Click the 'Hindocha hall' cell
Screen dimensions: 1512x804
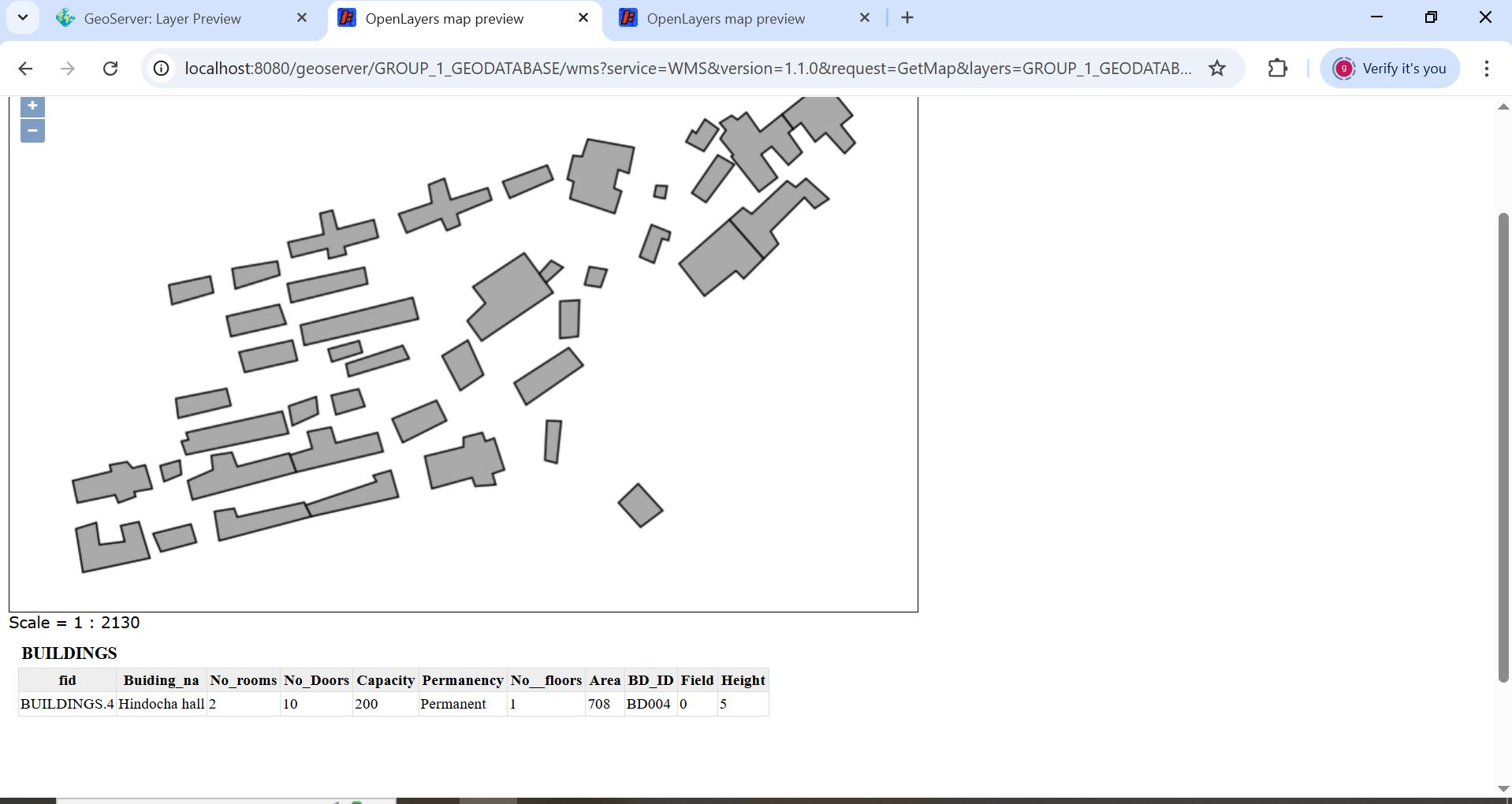click(162, 704)
